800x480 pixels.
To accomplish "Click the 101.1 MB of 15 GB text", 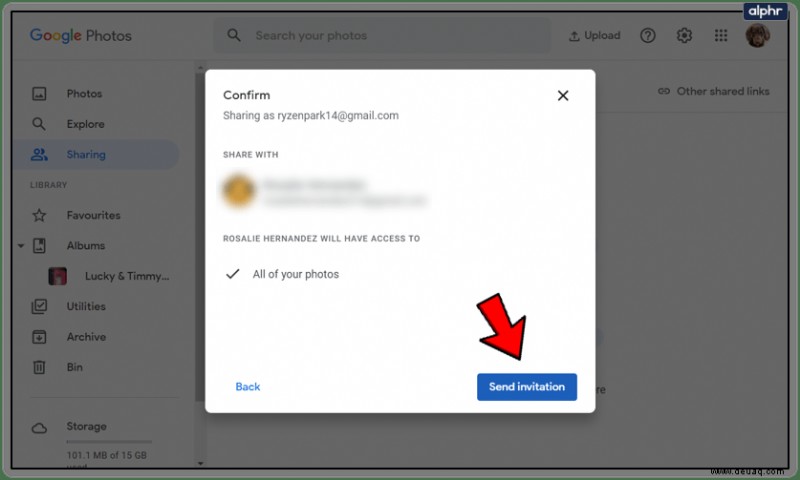I will [x=107, y=455].
